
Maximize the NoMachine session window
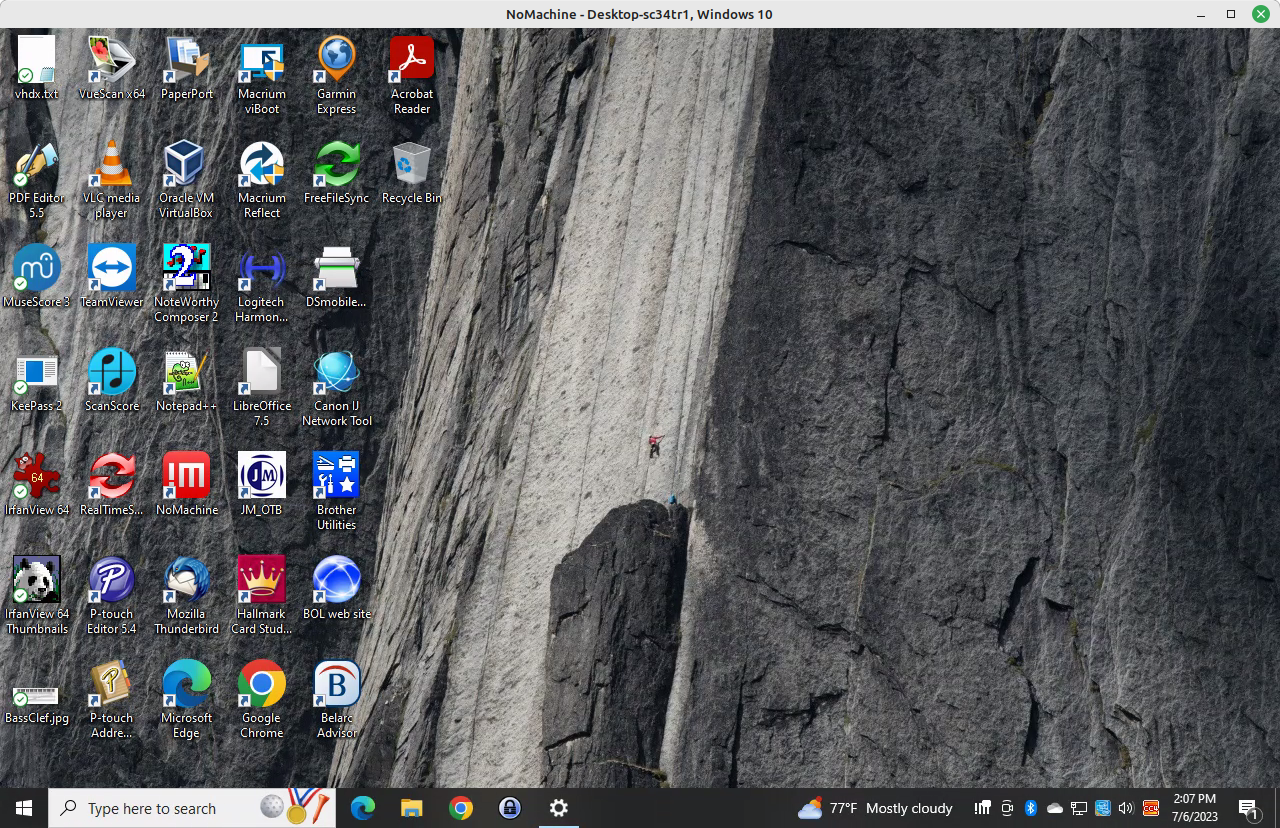coord(1231,14)
